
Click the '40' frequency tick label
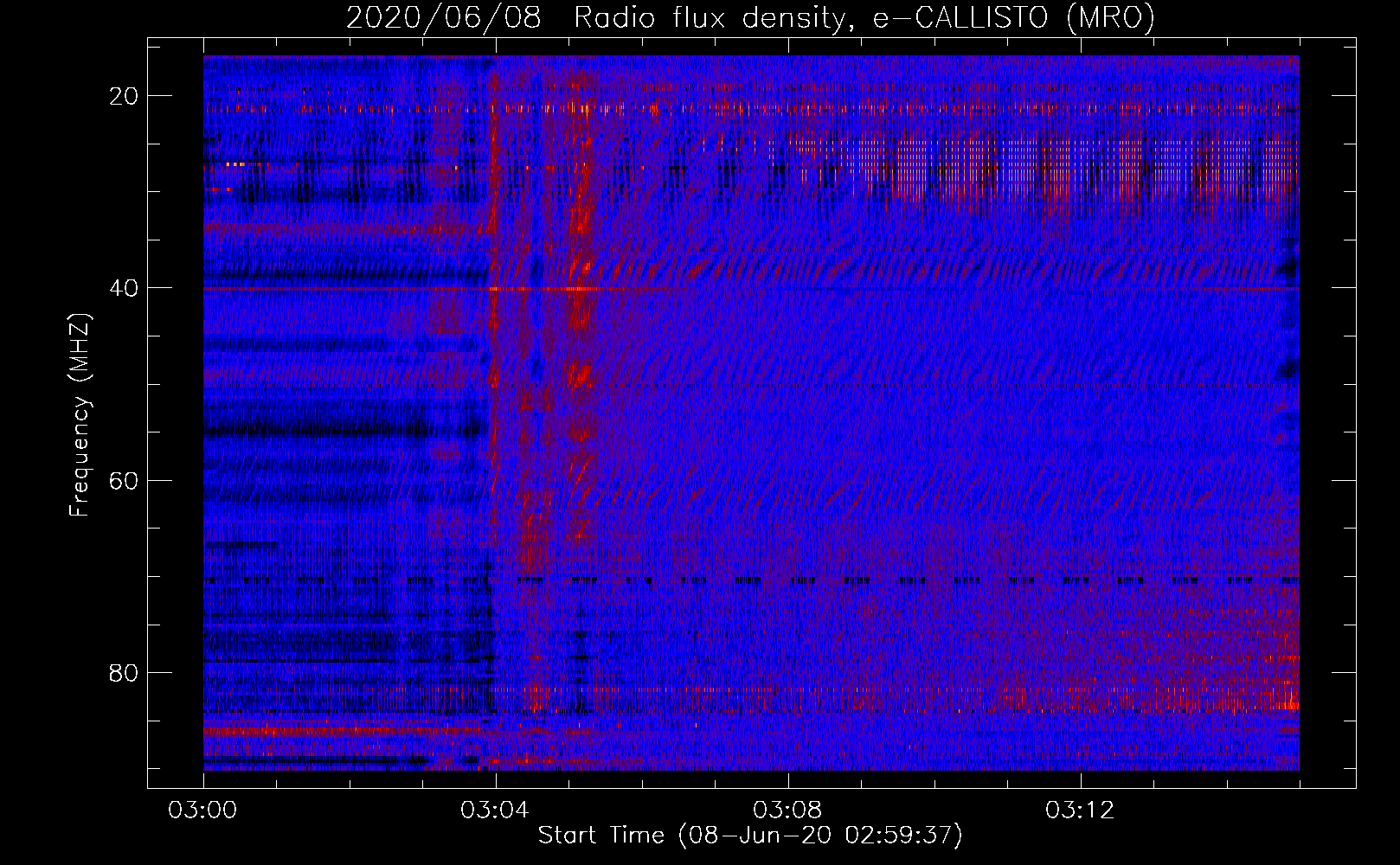tap(125, 288)
